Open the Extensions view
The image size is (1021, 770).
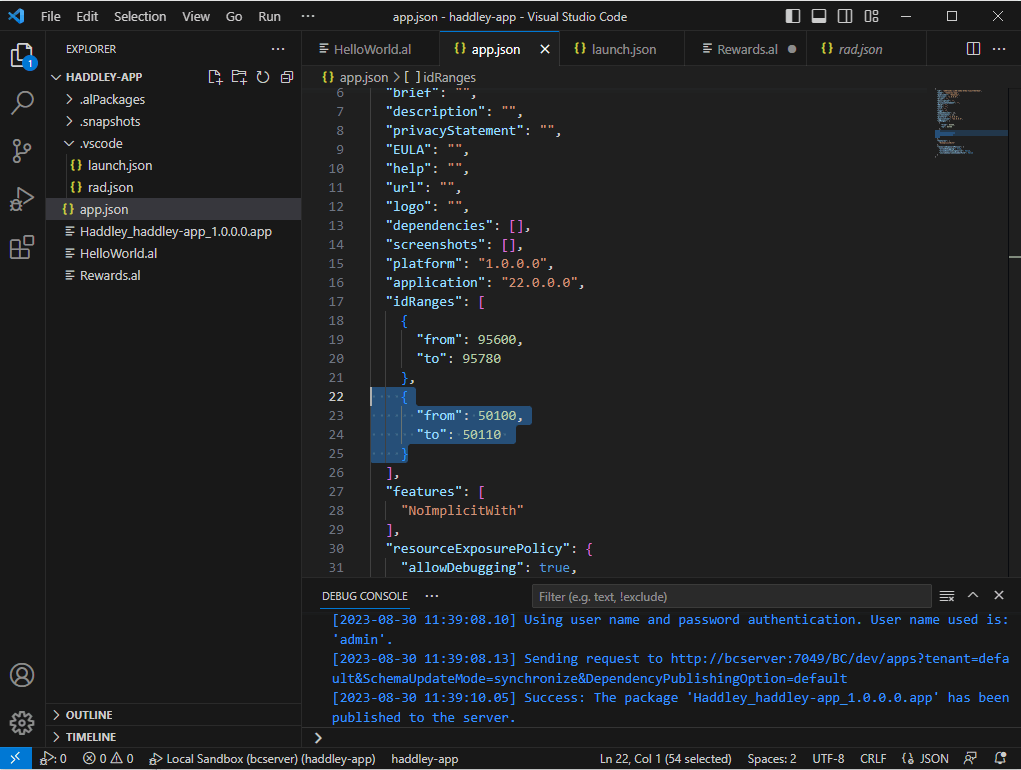(x=22, y=247)
